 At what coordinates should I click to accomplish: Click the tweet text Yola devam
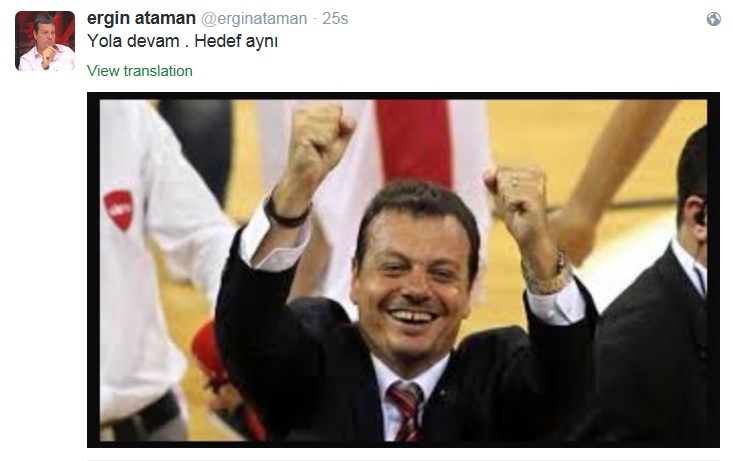(x=133, y=41)
